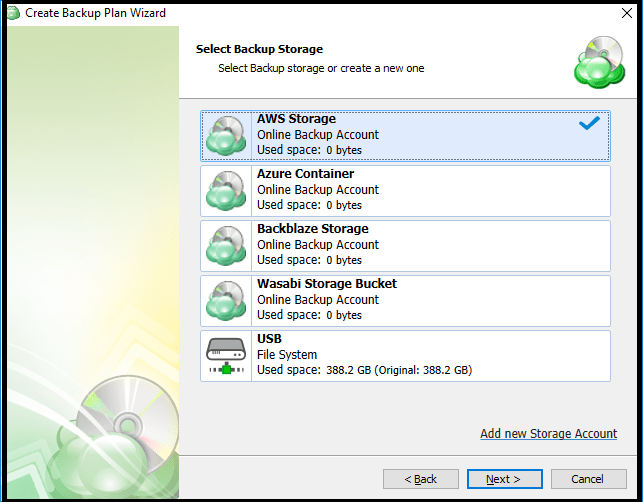This screenshot has height=502, width=643.
Task: Click used space line under Azure Container
Action: point(309,205)
